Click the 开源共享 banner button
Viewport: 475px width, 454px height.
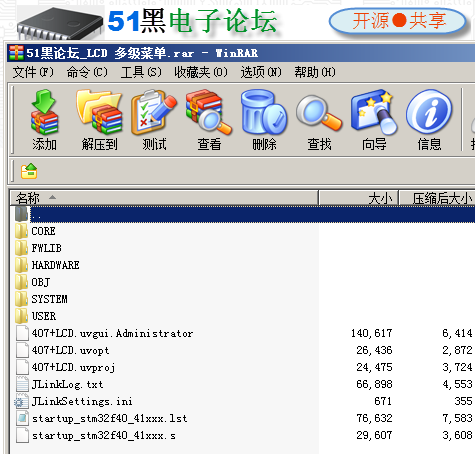tap(398, 21)
